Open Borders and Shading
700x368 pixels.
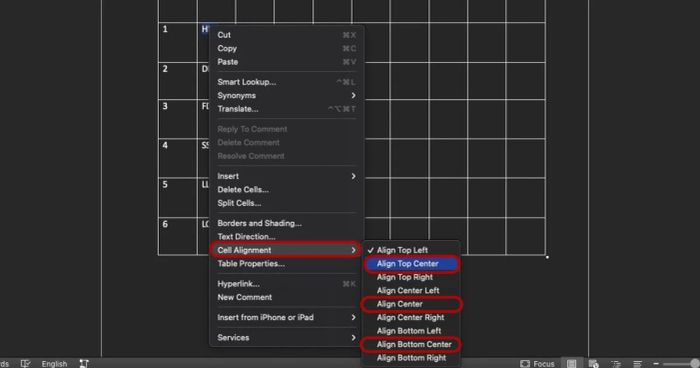pos(287,223)
